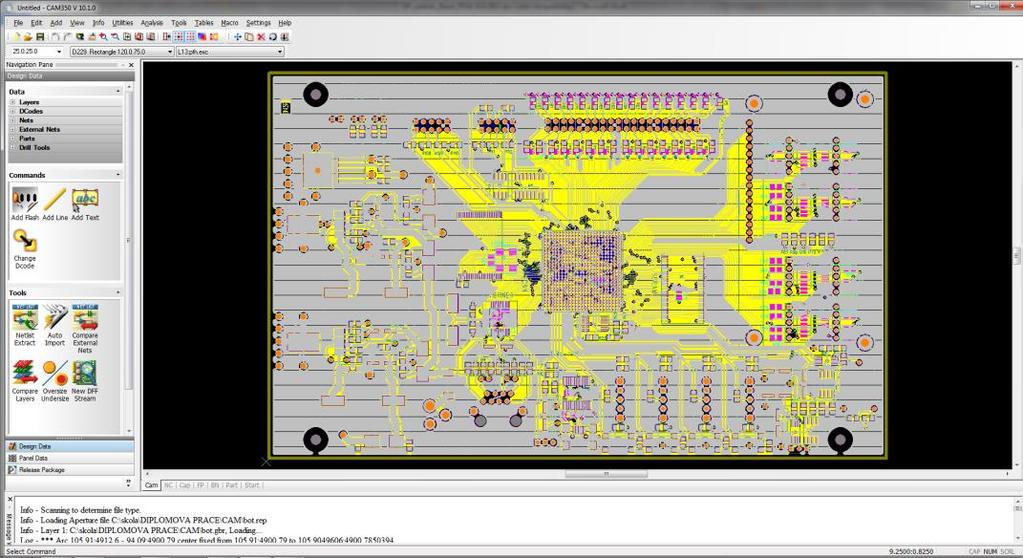Collapse the Tools section header arrow
Image resolution: width=1023 pixels, height=558 pixels.
pos(118,292)
